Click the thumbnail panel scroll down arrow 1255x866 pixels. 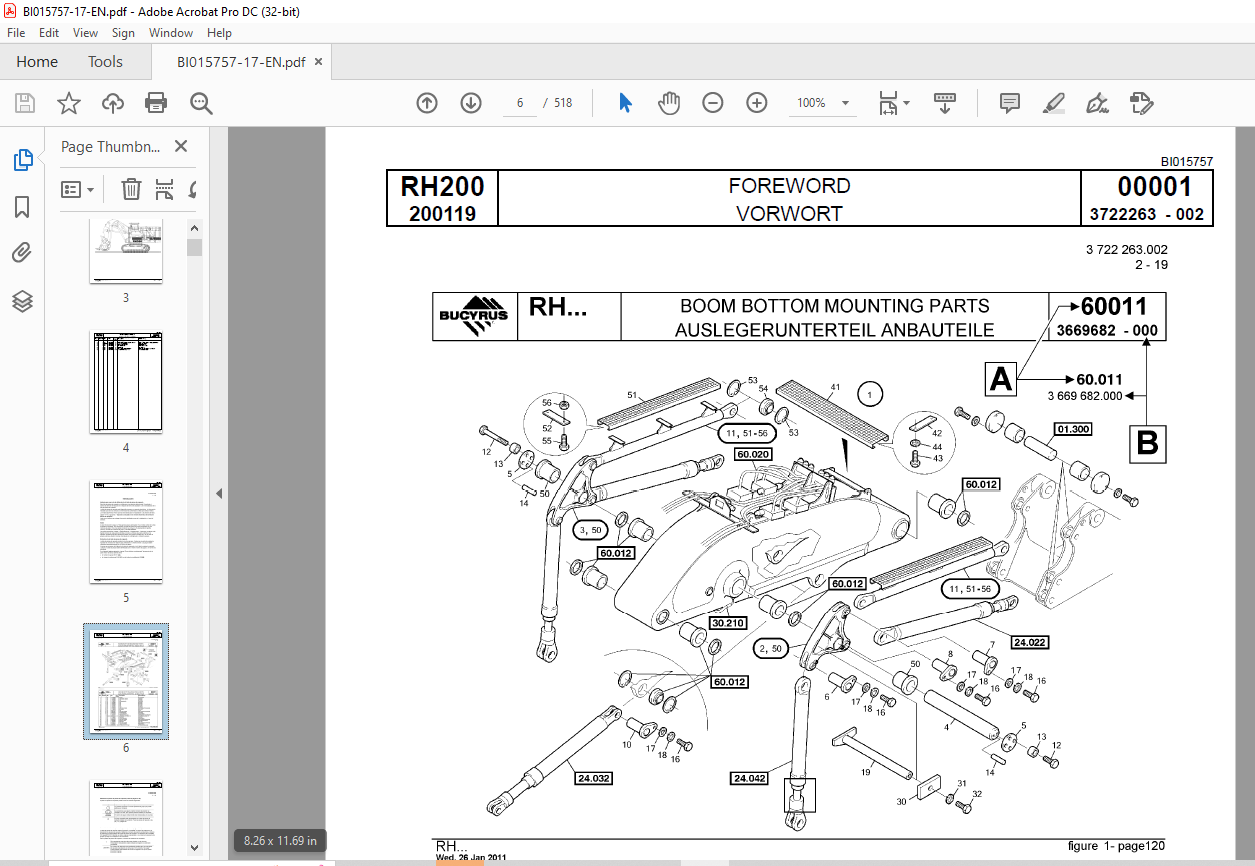click(x=195, y=848)
